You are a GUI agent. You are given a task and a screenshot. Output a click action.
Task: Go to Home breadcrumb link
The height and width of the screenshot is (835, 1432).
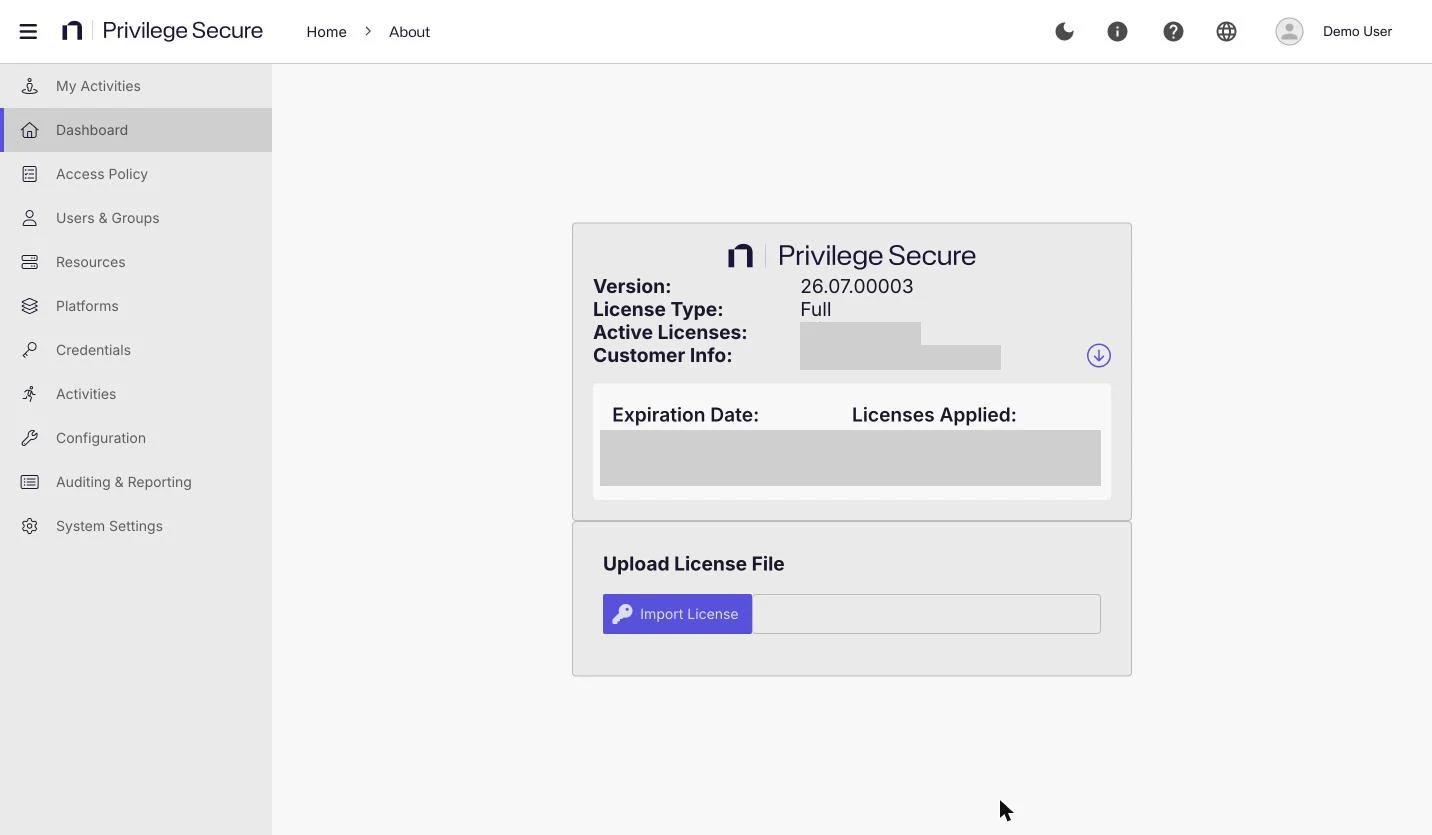point(326,32)
